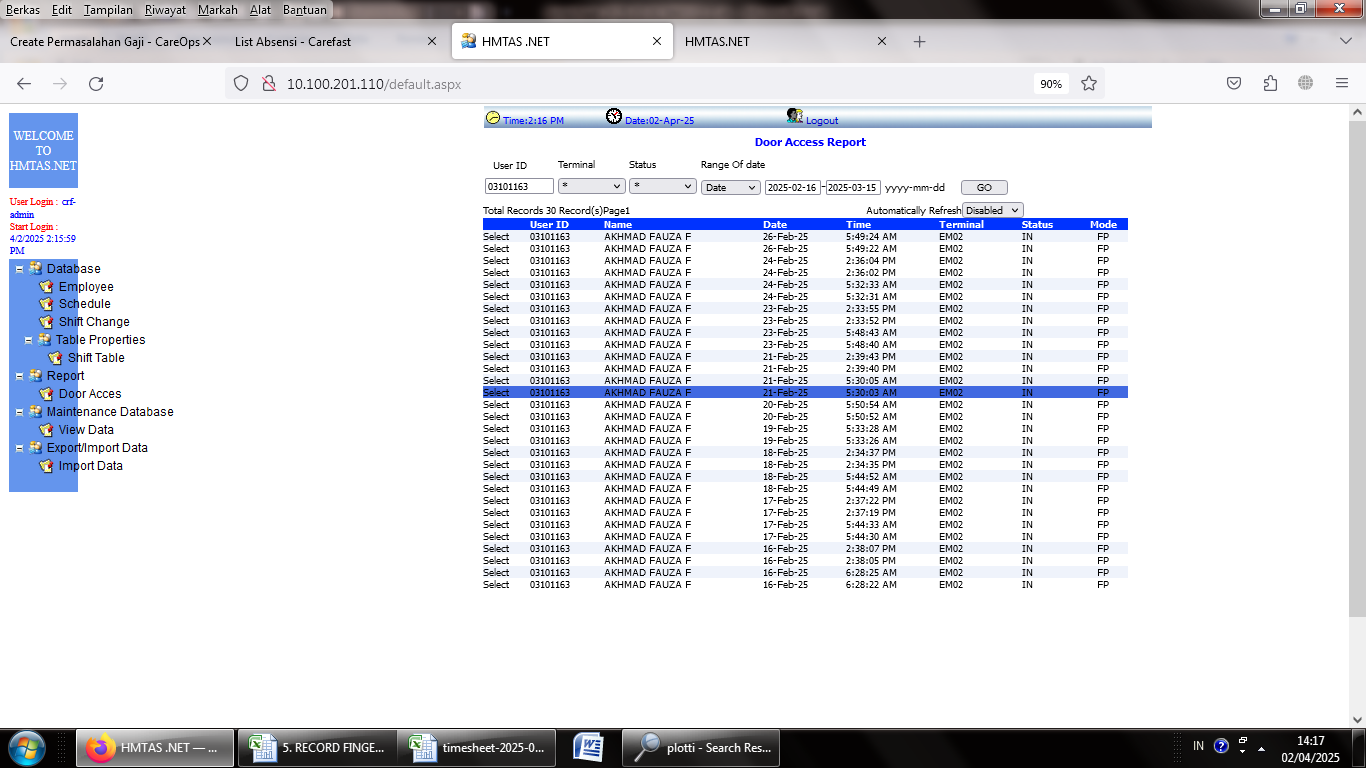The image size is (1366, 768).
Task: Click the Shift Change item icon
Action: point(46,322)
